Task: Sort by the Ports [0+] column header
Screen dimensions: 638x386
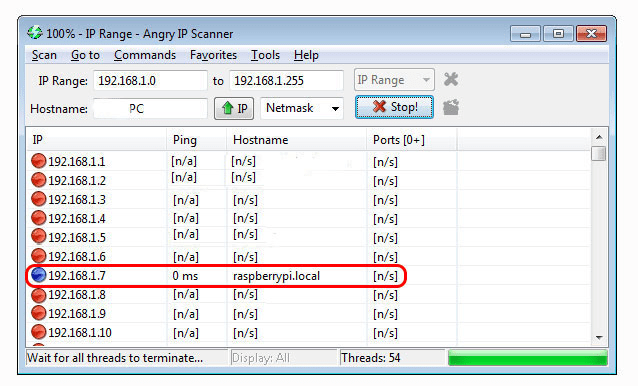Action: [412, 140]
